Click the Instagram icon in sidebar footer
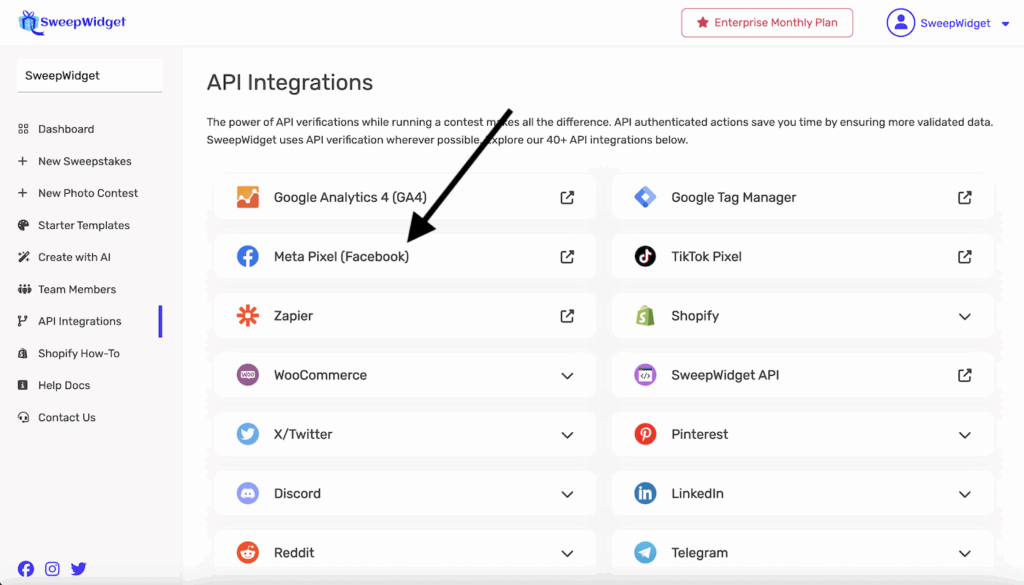This screenshot has width=1024, height=585. pos(52,569)
